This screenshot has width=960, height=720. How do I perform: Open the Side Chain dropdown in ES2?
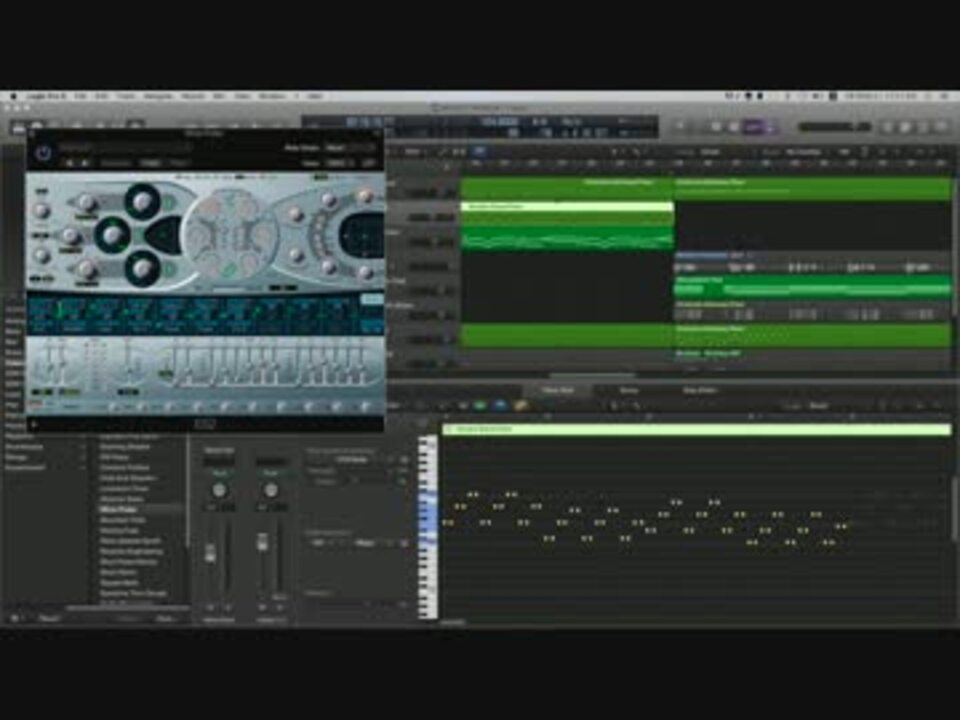pyautogui.click(x=349, y=148)
